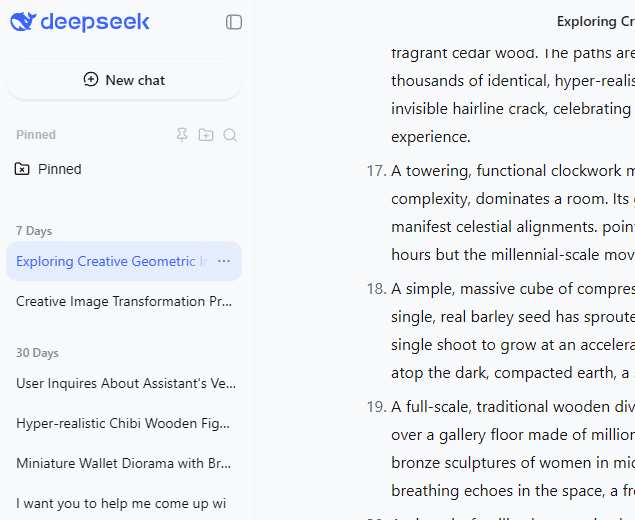Open User Inquires About Assistant's chat

(x=124, y=383)
